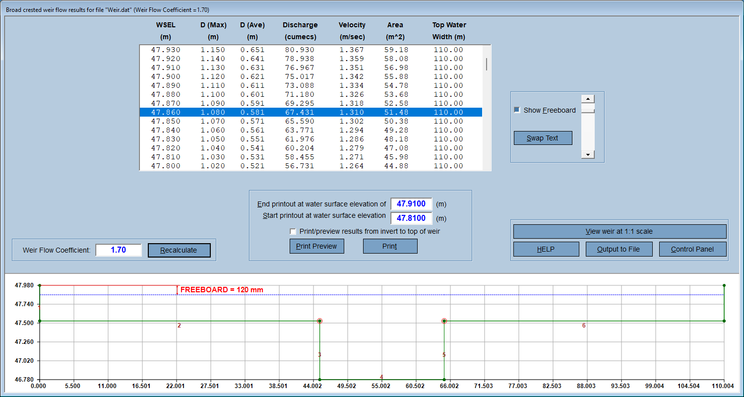Click the Swap Text button
The width and height of the screenshot is (744, 397).
tap(543, 138)
